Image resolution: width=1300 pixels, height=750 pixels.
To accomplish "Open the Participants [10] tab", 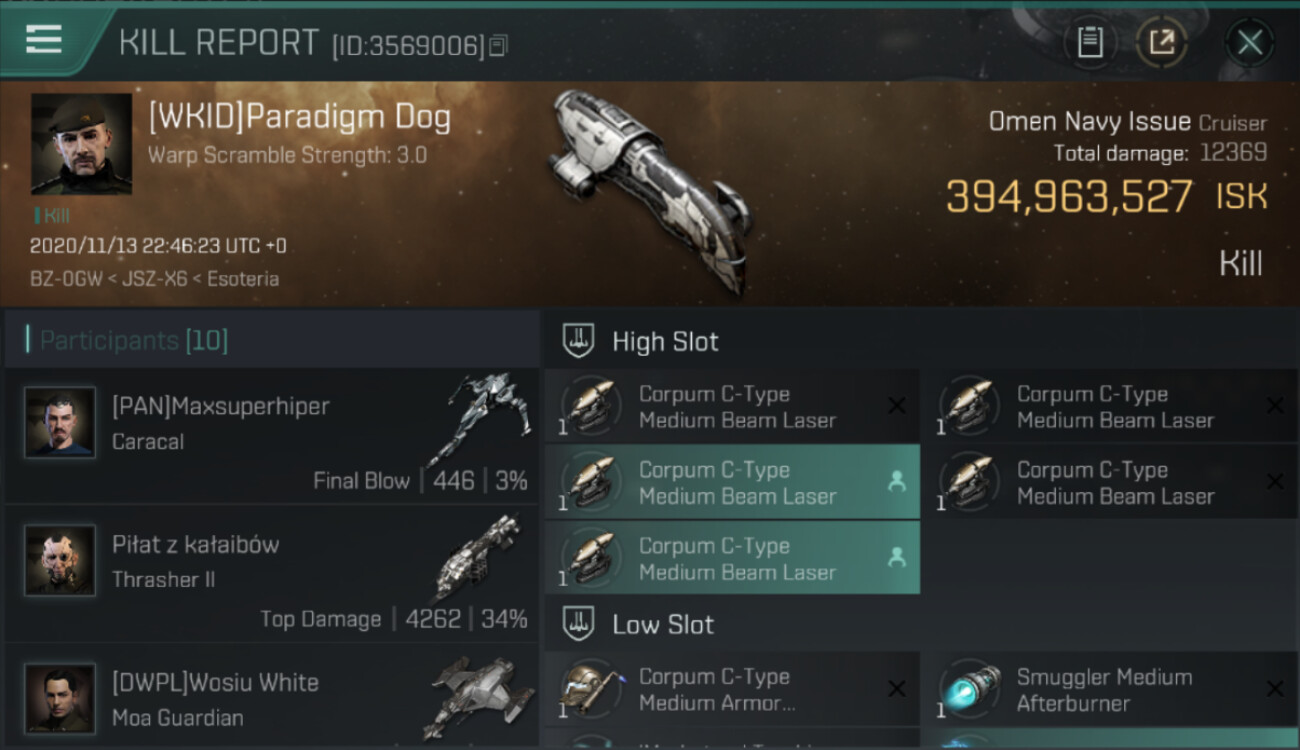I will 134,341.
